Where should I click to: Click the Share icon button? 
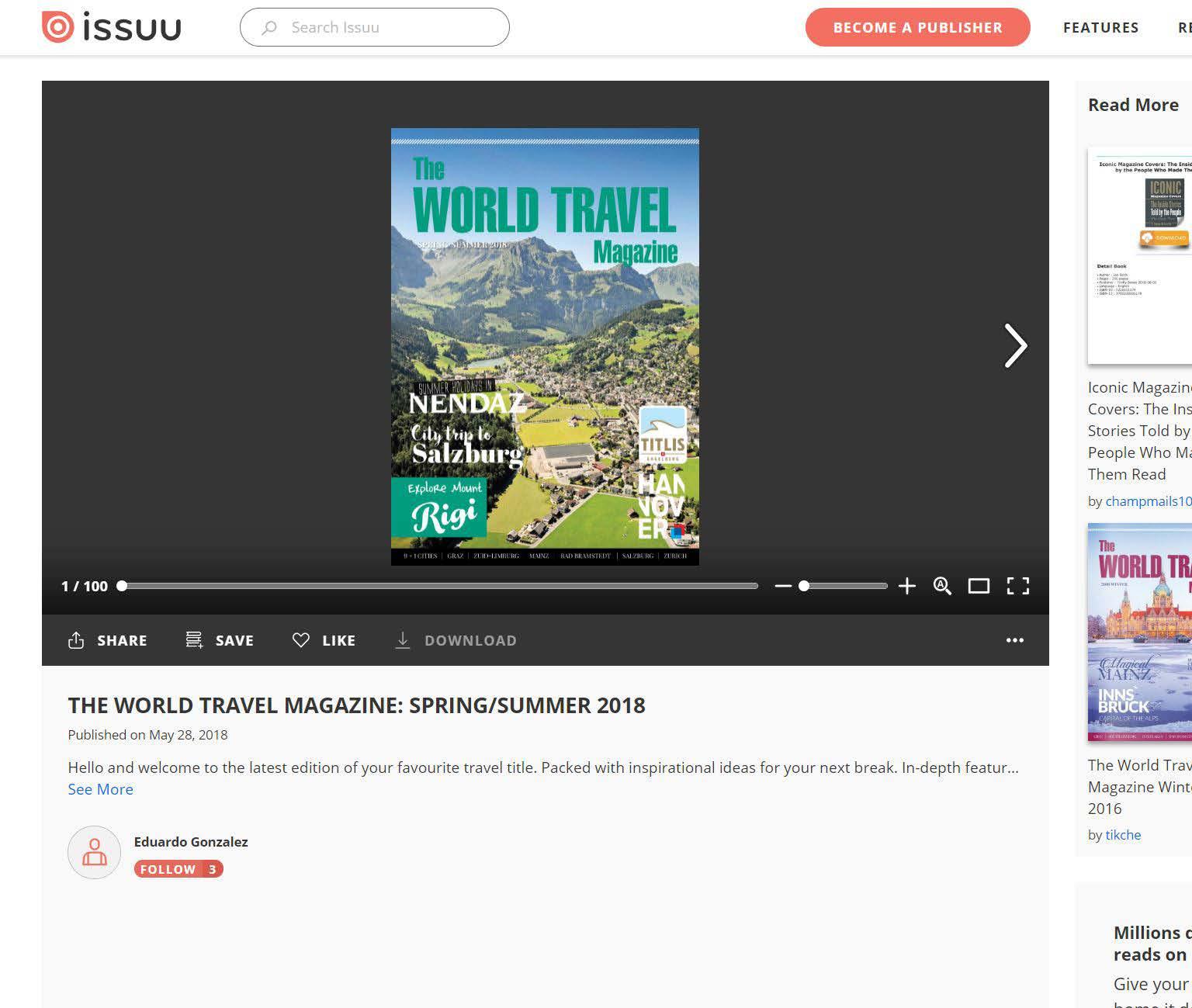tap(108, 640)
